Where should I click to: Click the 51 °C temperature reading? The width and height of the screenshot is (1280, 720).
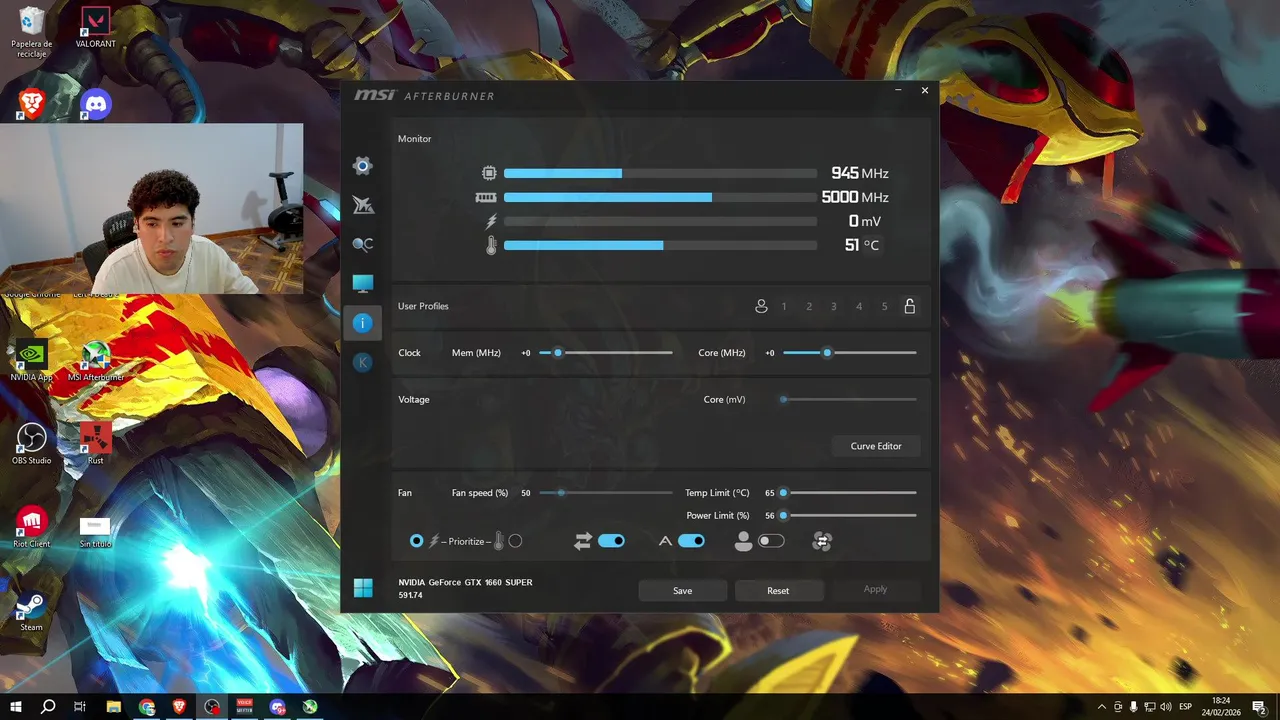[862, 245]
